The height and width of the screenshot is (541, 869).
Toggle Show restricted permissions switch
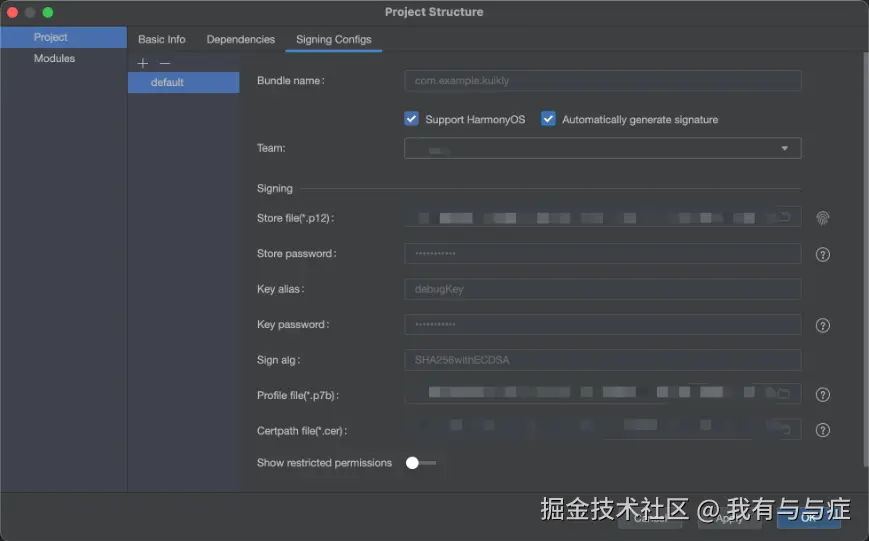coord(420,463)
